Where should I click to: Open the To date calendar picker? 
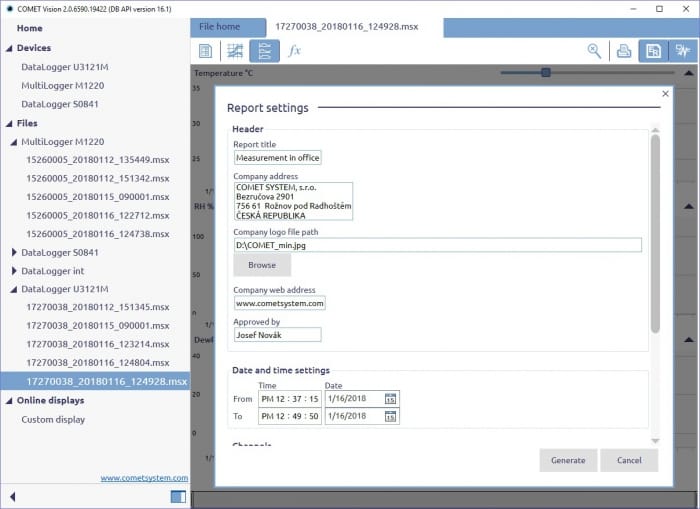click(390, 416)
